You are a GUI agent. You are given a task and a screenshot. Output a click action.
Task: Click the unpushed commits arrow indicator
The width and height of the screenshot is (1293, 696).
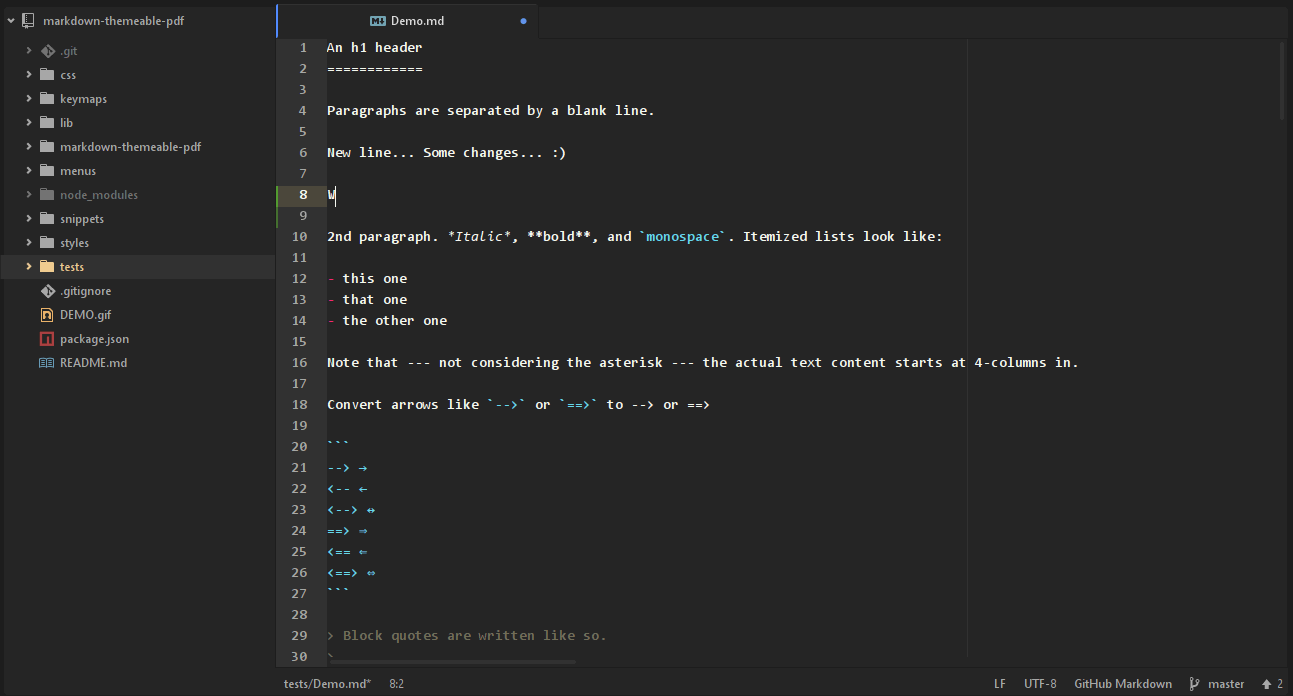click(1266, 684)
